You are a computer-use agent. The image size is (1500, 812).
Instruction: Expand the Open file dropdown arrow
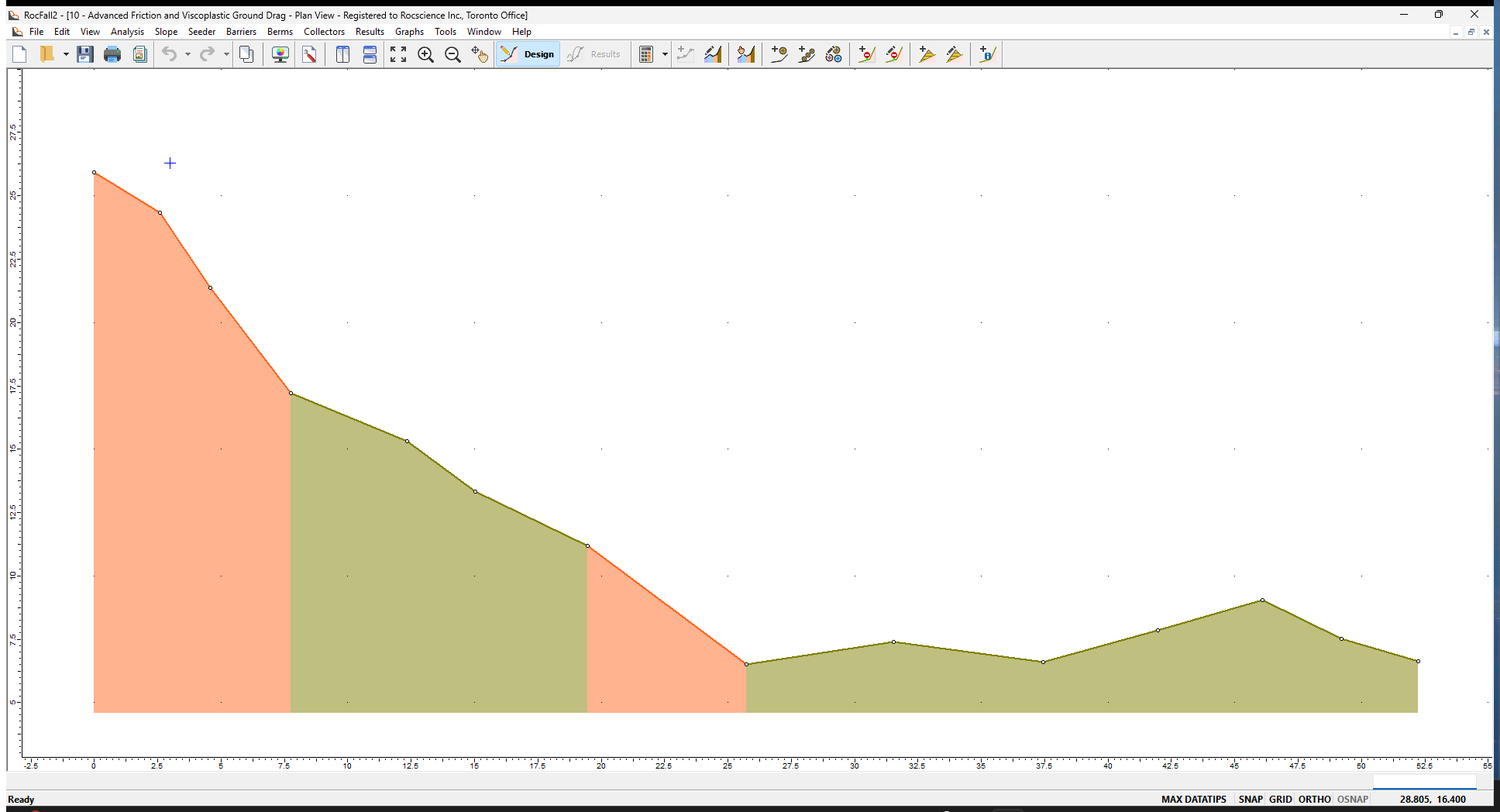(x=66, y=54)
